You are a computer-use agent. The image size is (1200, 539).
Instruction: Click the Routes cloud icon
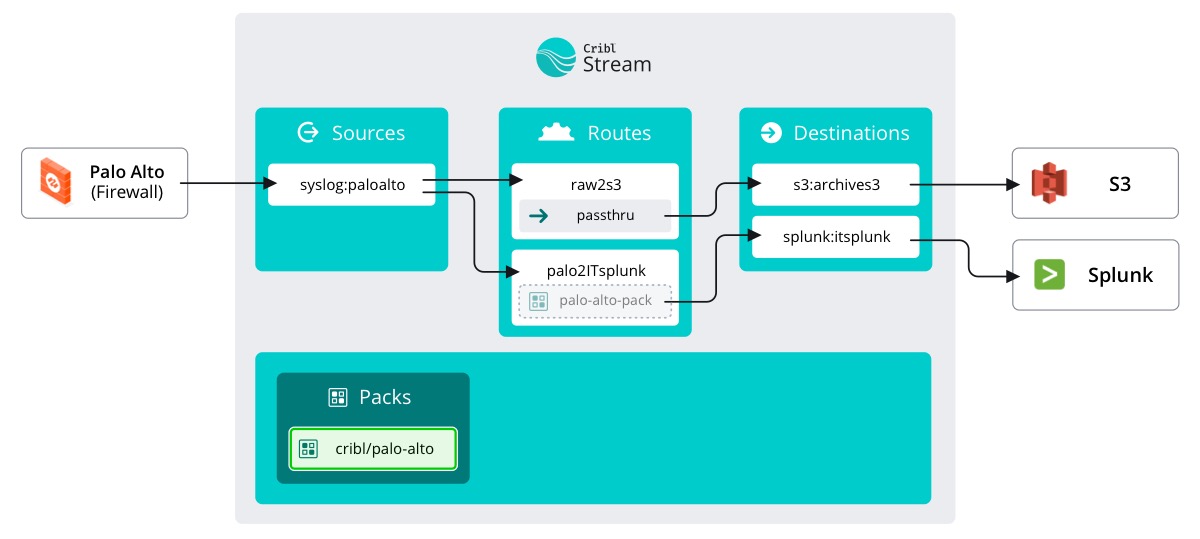coord(556,133)
